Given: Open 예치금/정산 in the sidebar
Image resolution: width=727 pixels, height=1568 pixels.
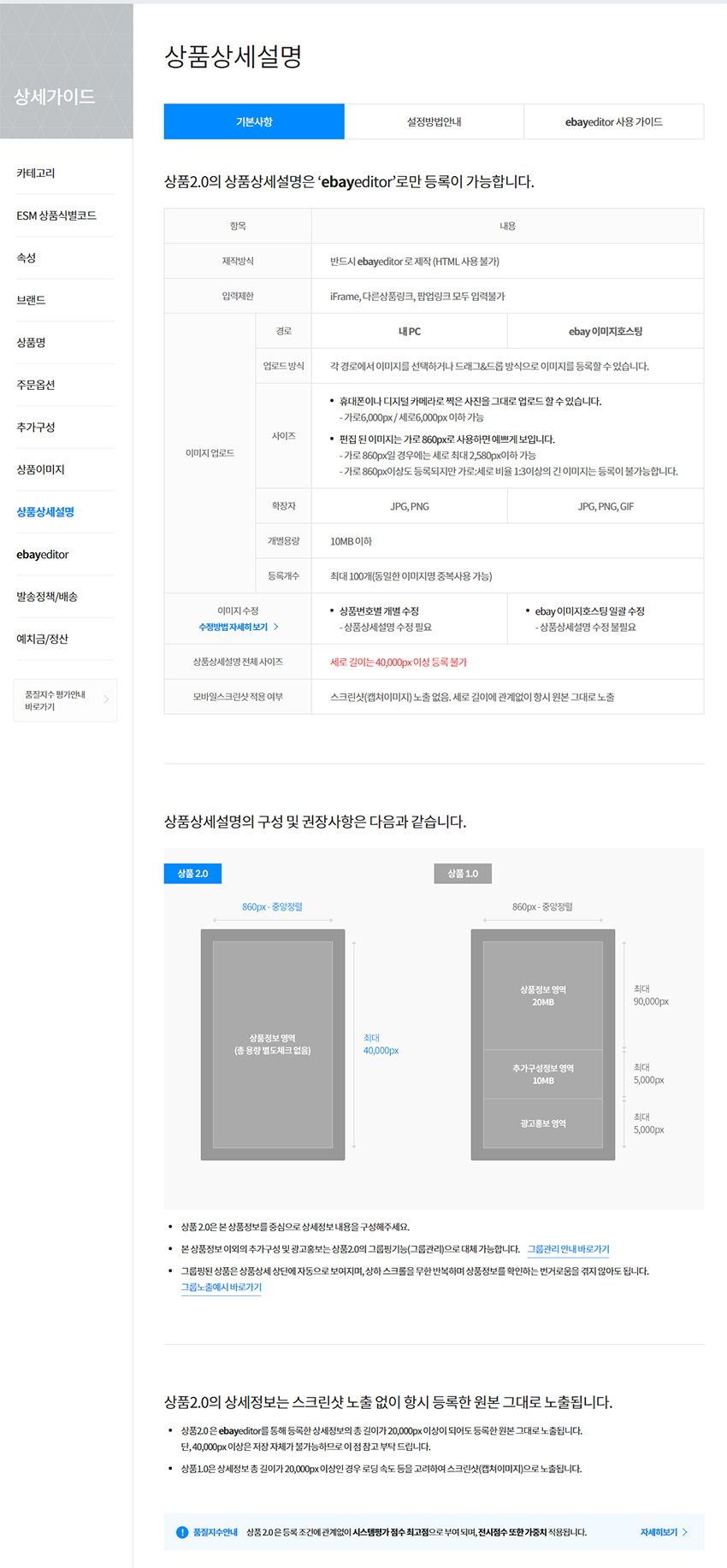Looking at the screenshot, I should (42, 639).
